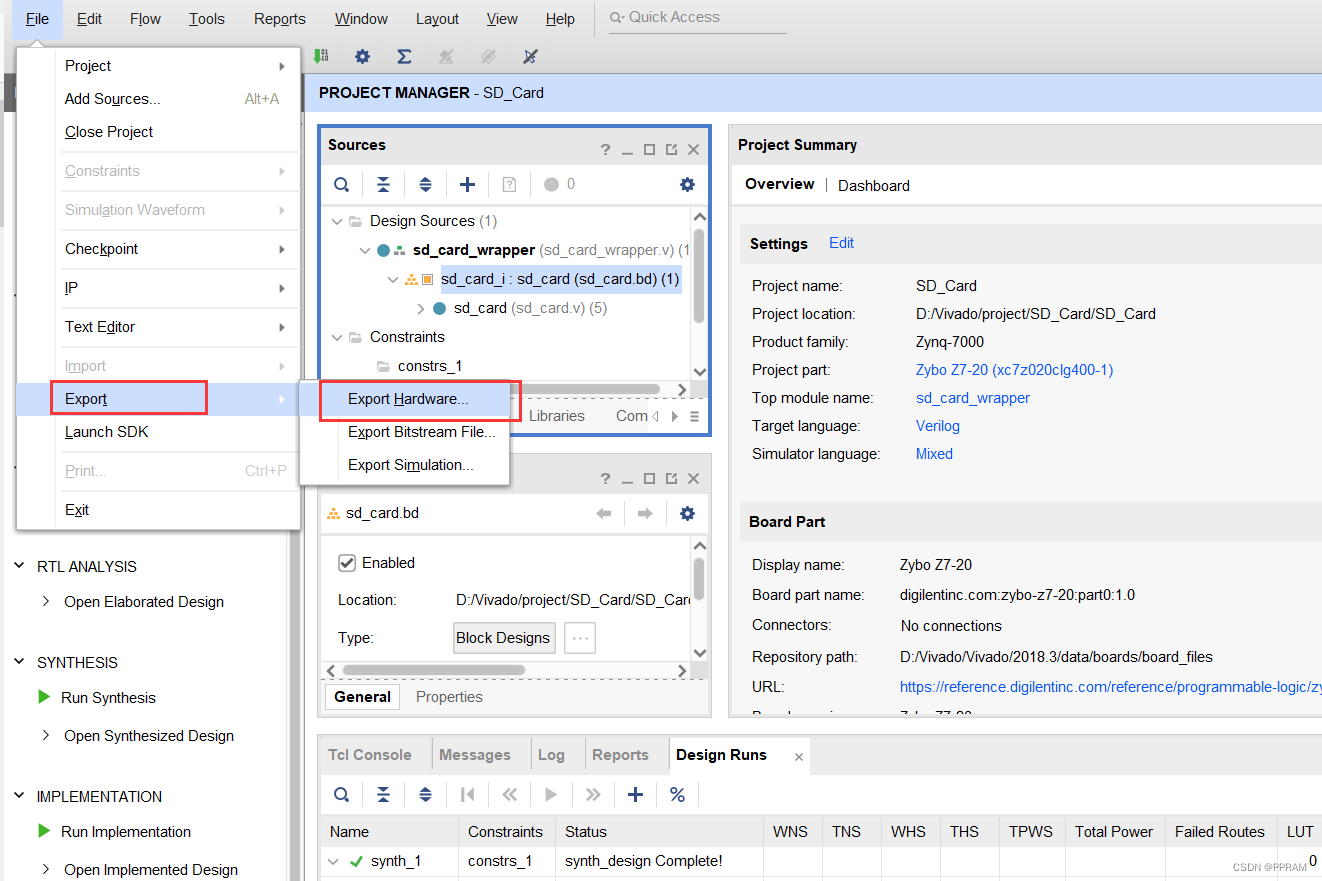Open the Libraries tab in Sources
Screen dimensions: 1322x881
[x=557, y=416]
